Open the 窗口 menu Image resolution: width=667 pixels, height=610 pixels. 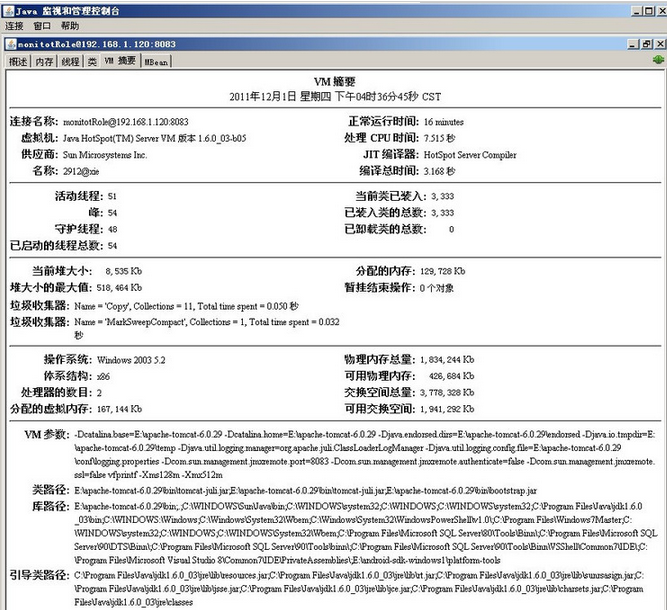pyautogui.click(x=42, y=26)
